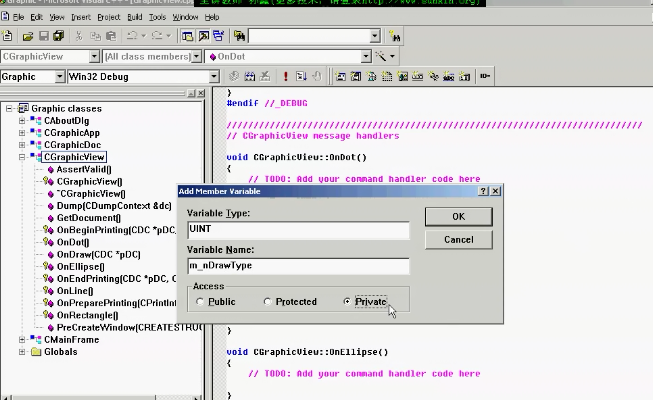The height and width of the screenshot is (400, 653).
Task: Expand the Globals folder node
Action: (x=22, y=352)
